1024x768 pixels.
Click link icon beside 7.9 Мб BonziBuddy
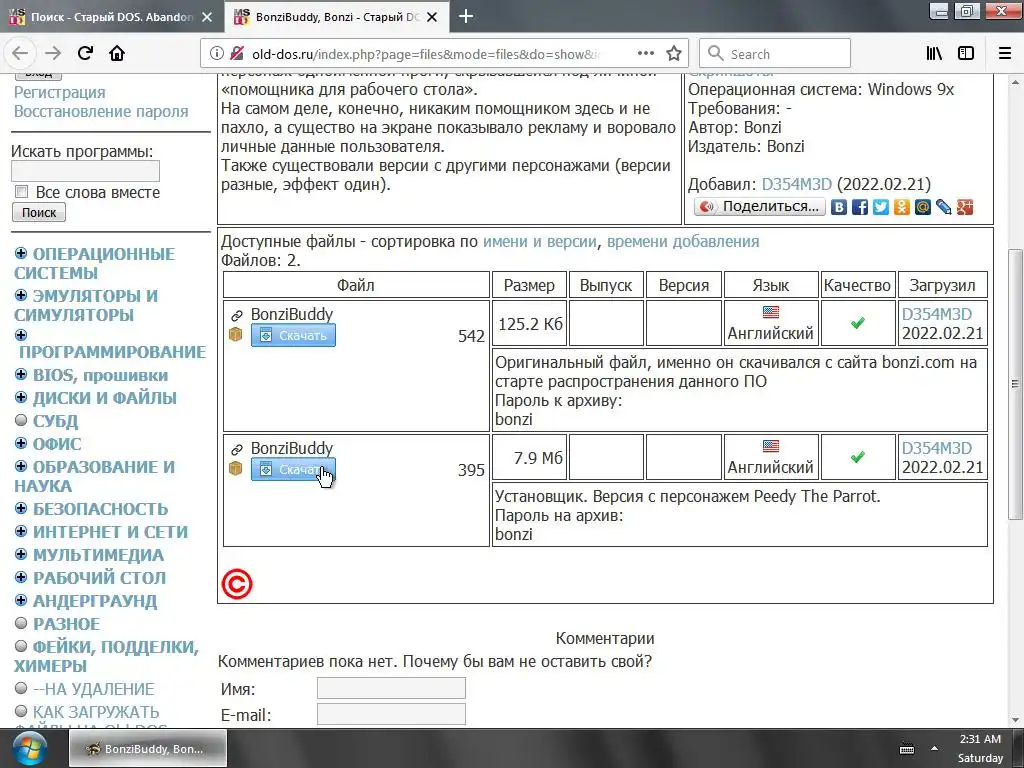coord(236,449)
